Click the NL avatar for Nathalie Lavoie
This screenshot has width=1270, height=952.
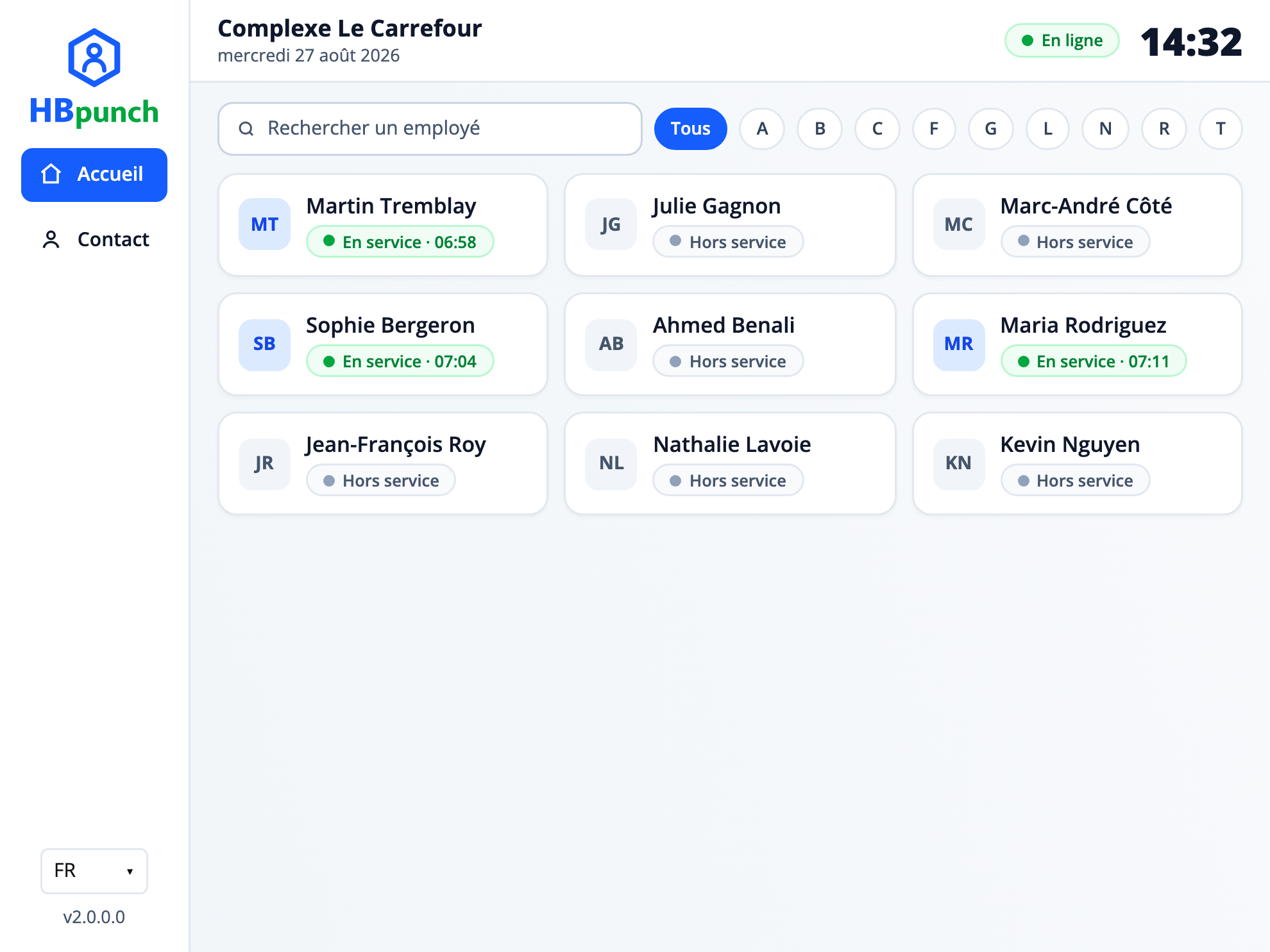tap(611, 463)
